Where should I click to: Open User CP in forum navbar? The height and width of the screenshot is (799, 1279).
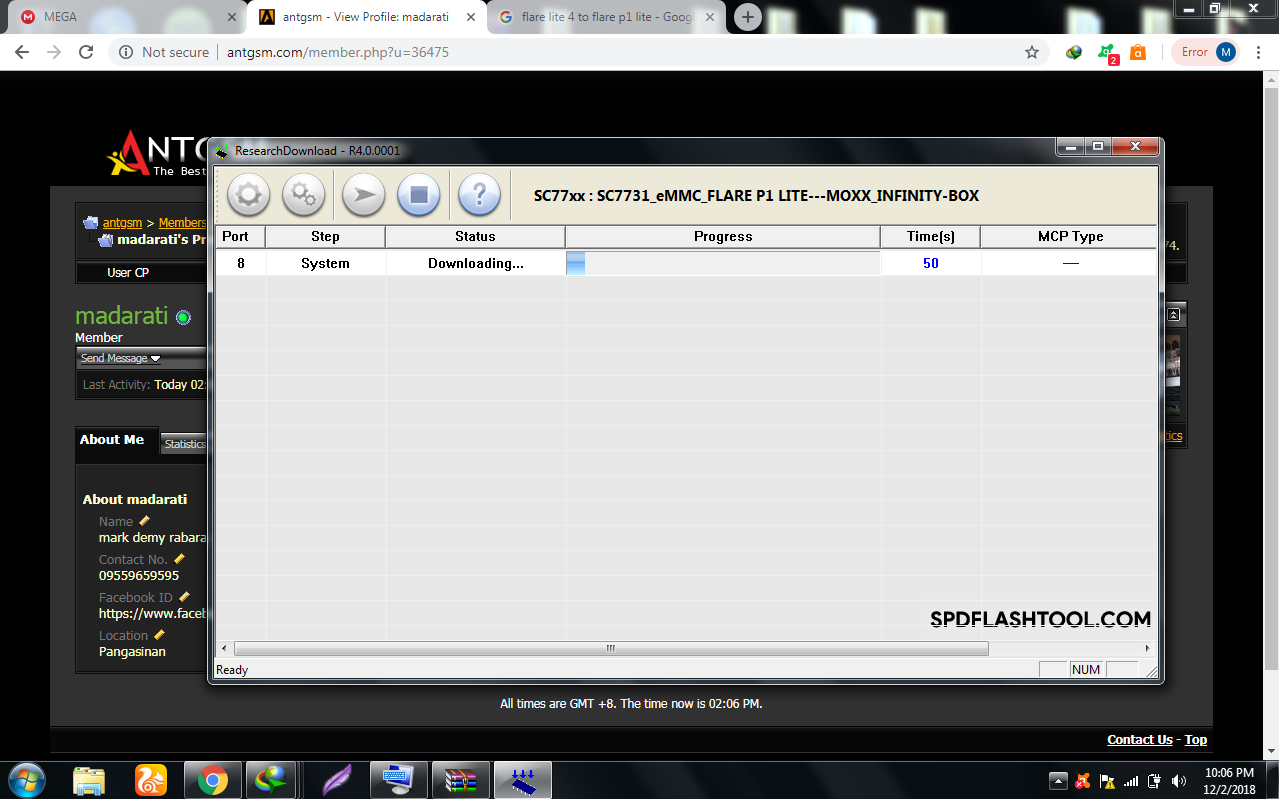128,272
